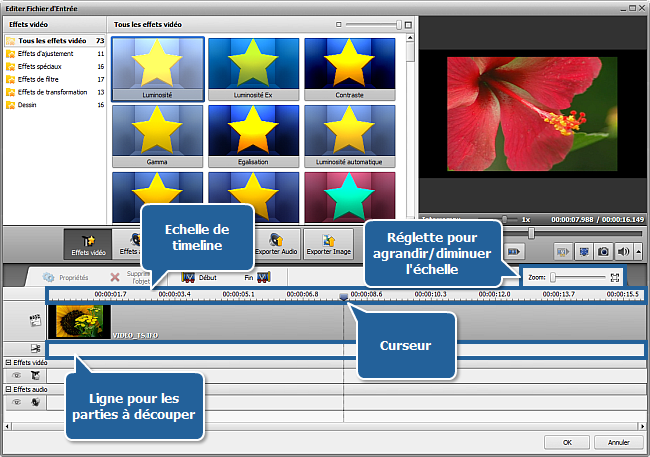Click the Exporter Image button
This screenshot has height=457, width=650.
(328, 245)
